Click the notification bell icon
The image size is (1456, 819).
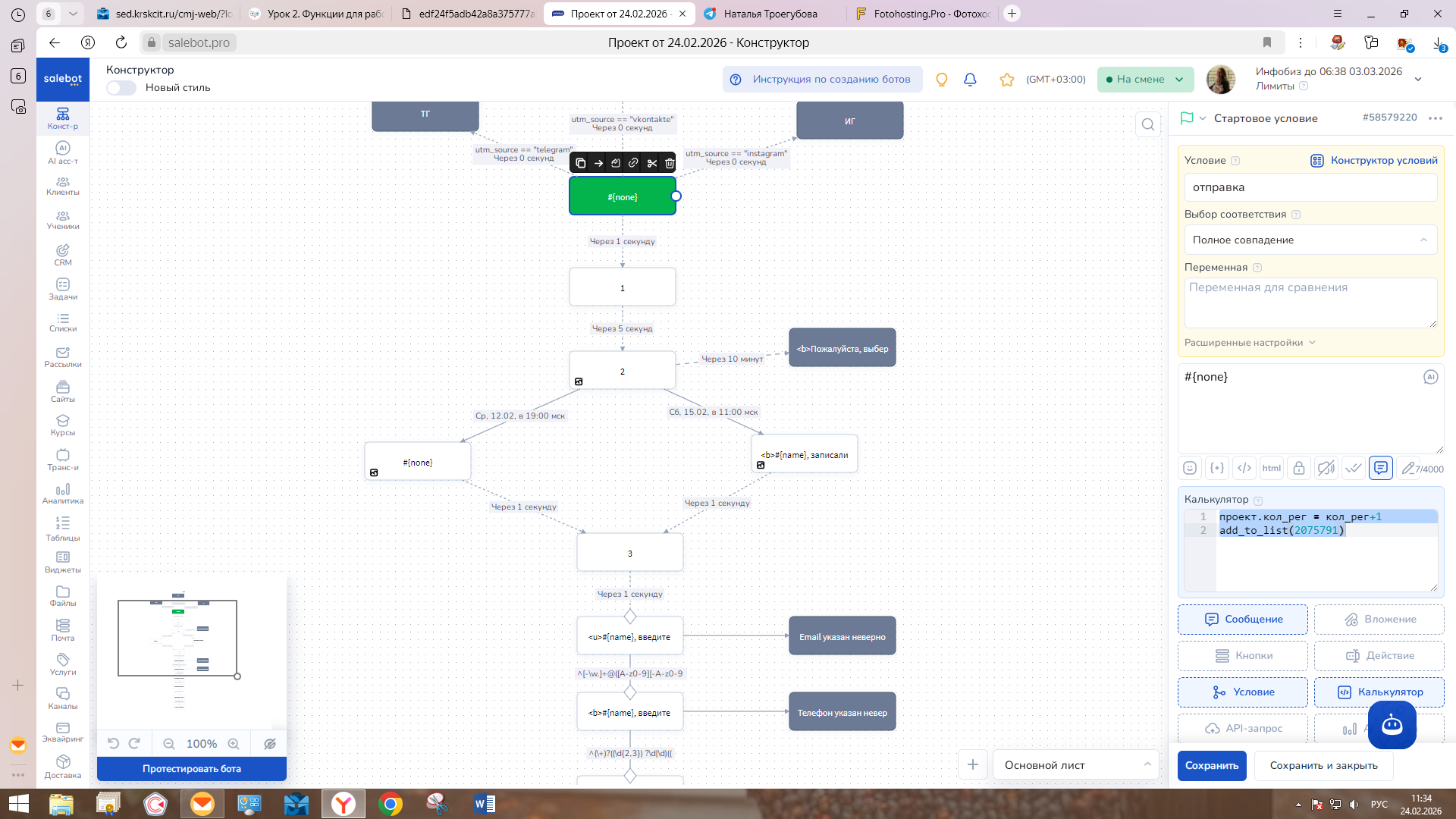[970, 80]
